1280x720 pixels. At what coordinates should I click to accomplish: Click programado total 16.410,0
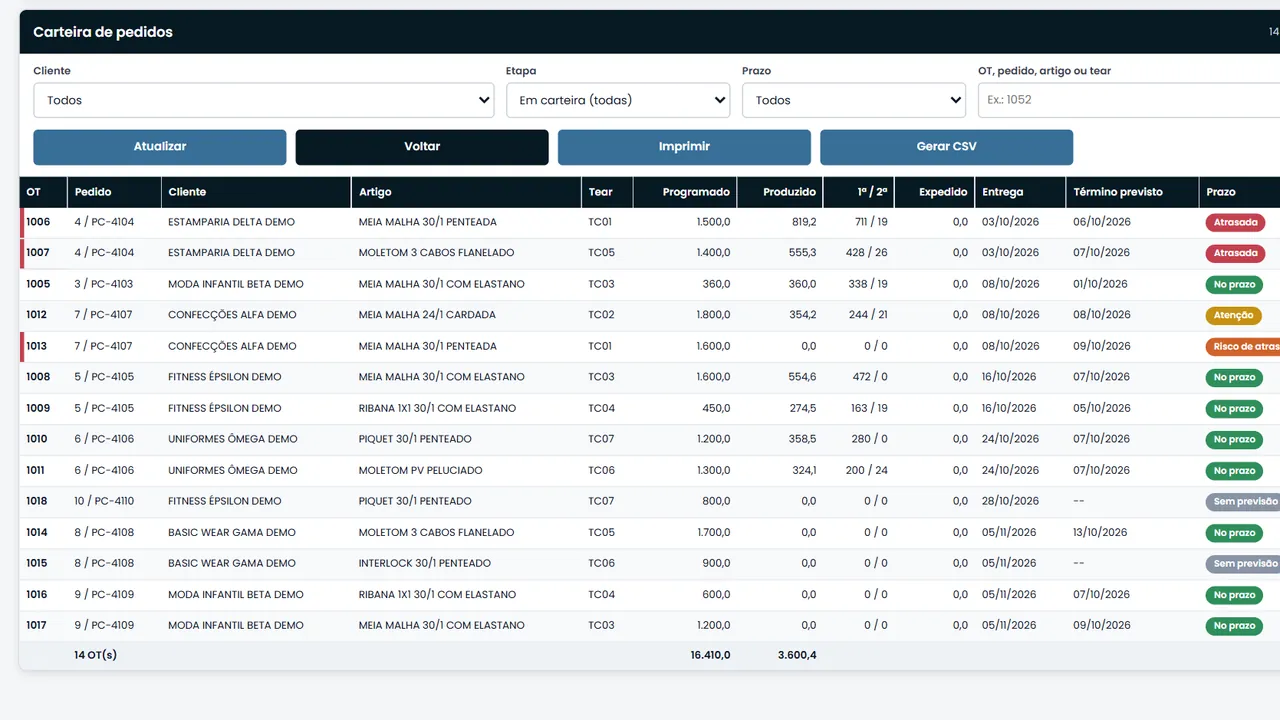(x=710, y=655)
